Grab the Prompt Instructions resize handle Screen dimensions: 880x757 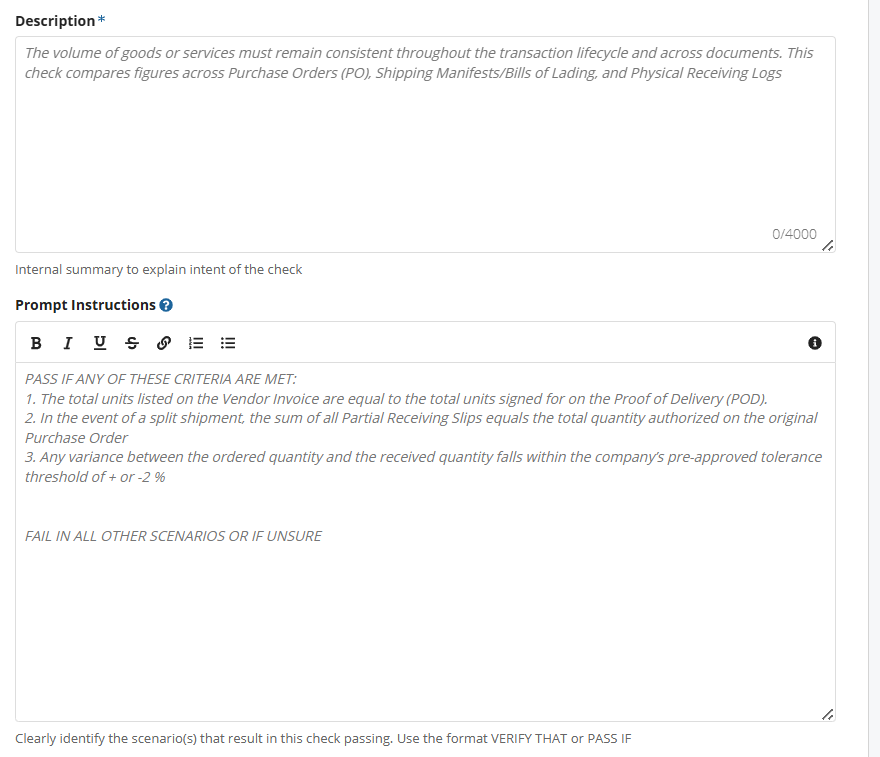tap(827, 714)
